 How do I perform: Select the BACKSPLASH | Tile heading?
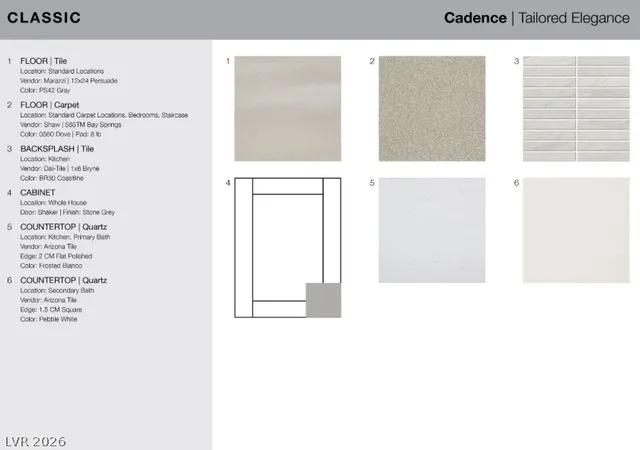tap(57, 149)
